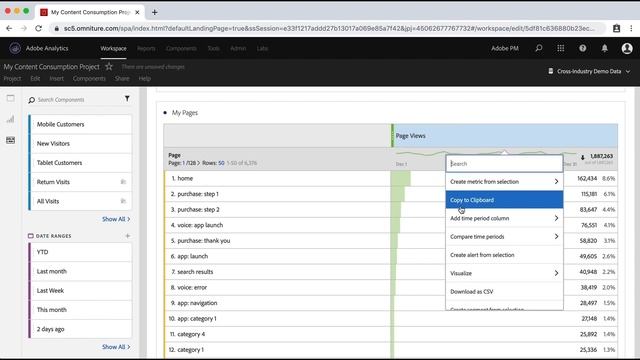
Task: Change the Rows 50 setting
Action: click(221, 163)
